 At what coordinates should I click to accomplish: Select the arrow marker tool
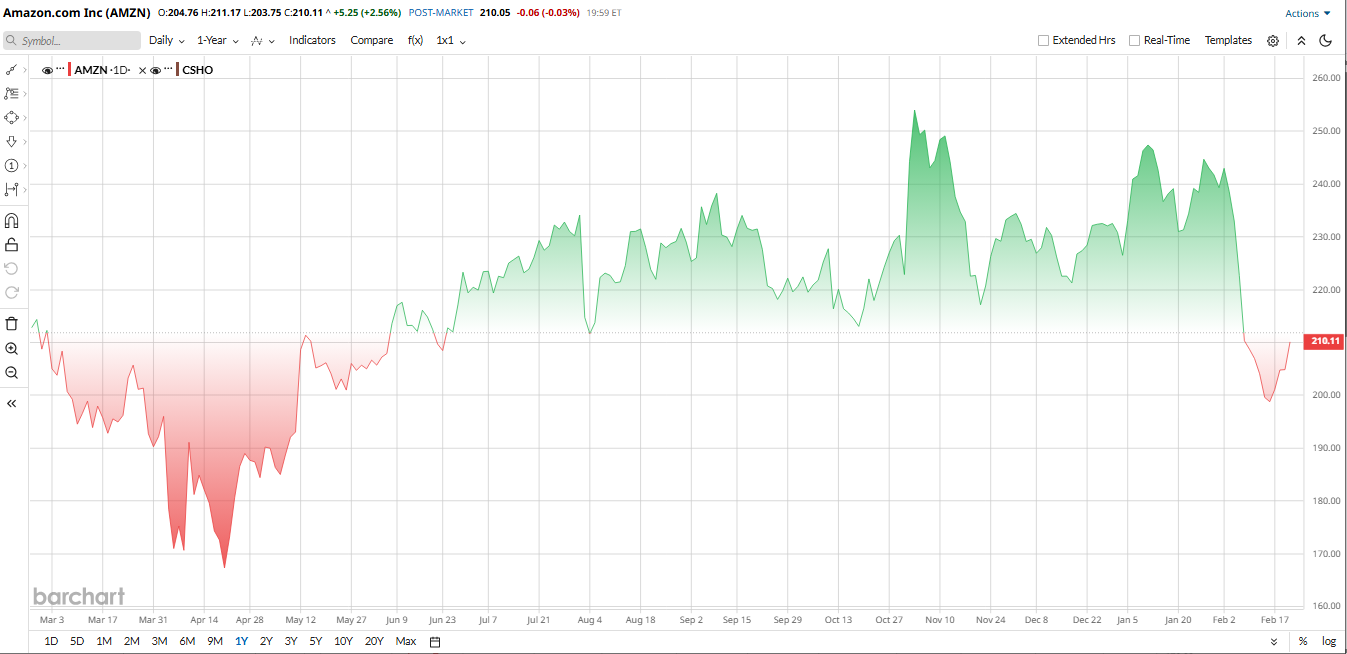(x=11, y=142)
